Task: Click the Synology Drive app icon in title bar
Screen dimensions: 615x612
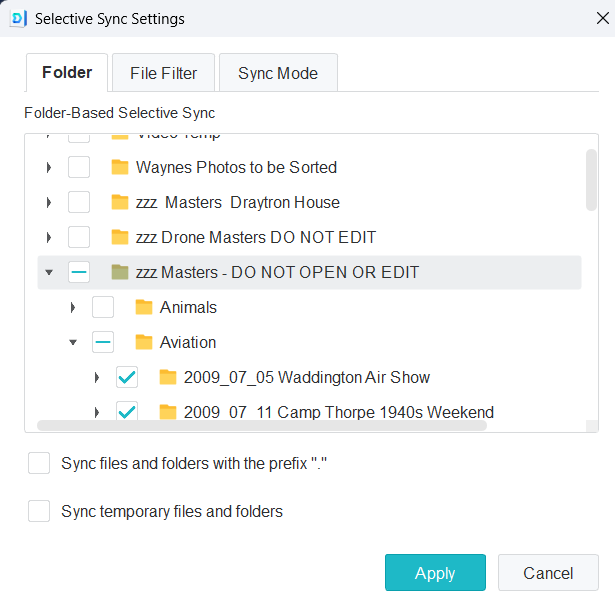Action: (x=17, y=18)
